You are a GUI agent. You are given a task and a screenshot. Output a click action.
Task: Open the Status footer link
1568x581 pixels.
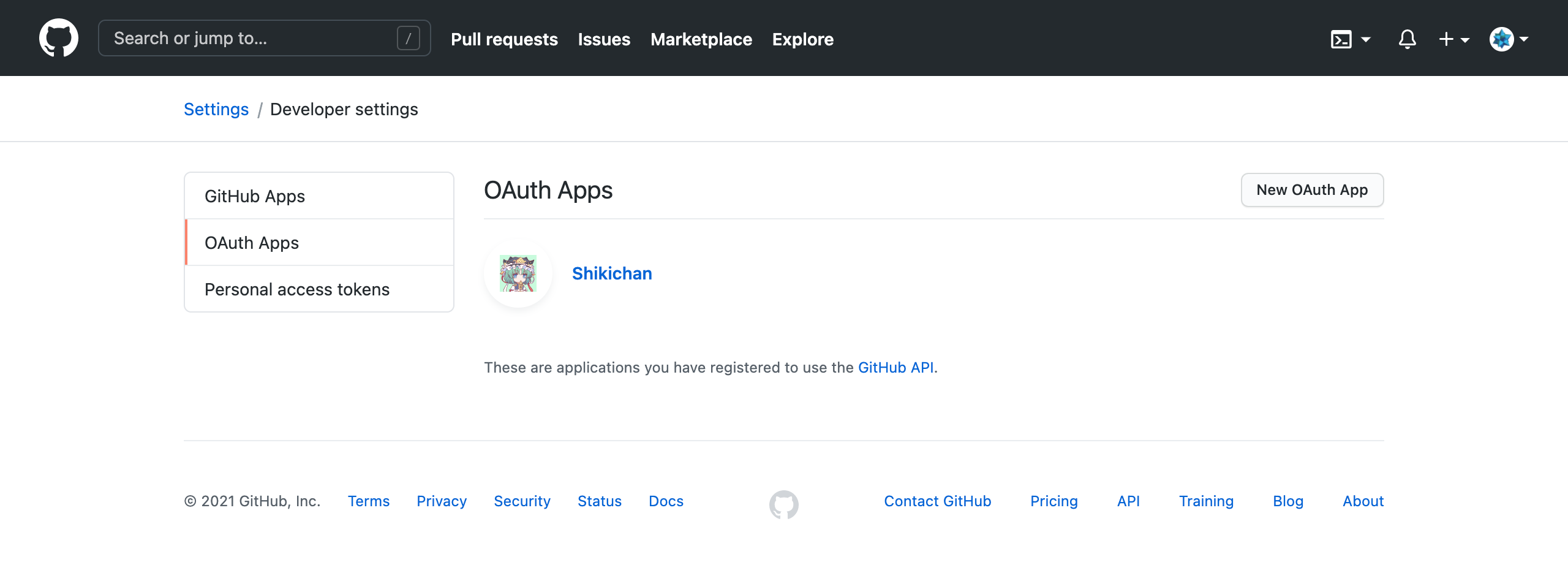tap(600, 501)
